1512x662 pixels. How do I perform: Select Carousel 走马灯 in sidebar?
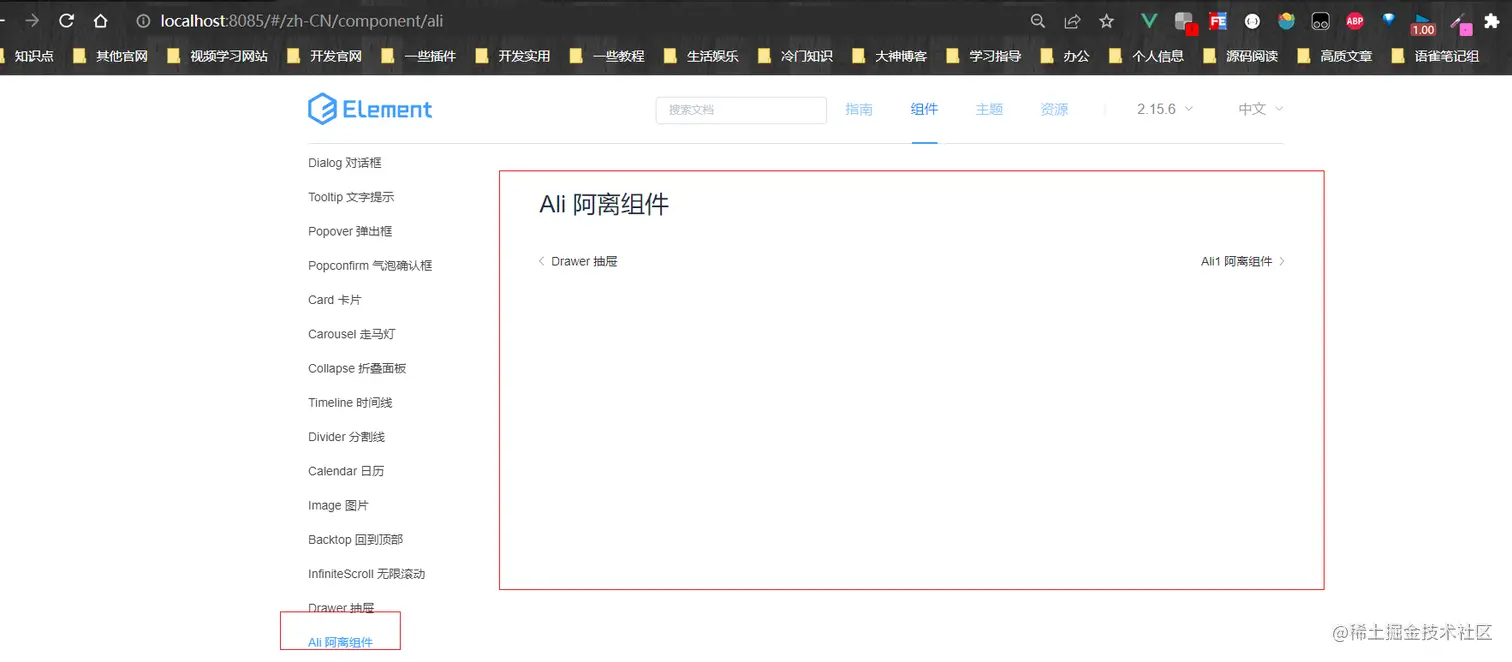pos(352,334)
